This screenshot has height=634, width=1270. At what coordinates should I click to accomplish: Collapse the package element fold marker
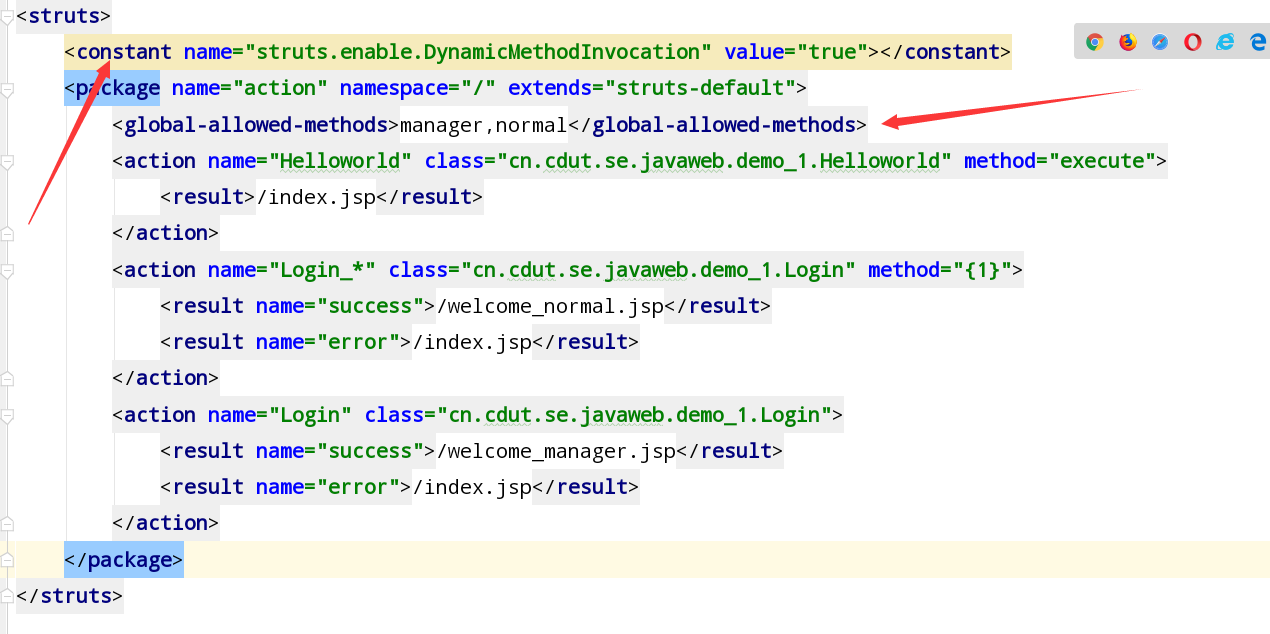pyautogui.click(x=7, y=89)
